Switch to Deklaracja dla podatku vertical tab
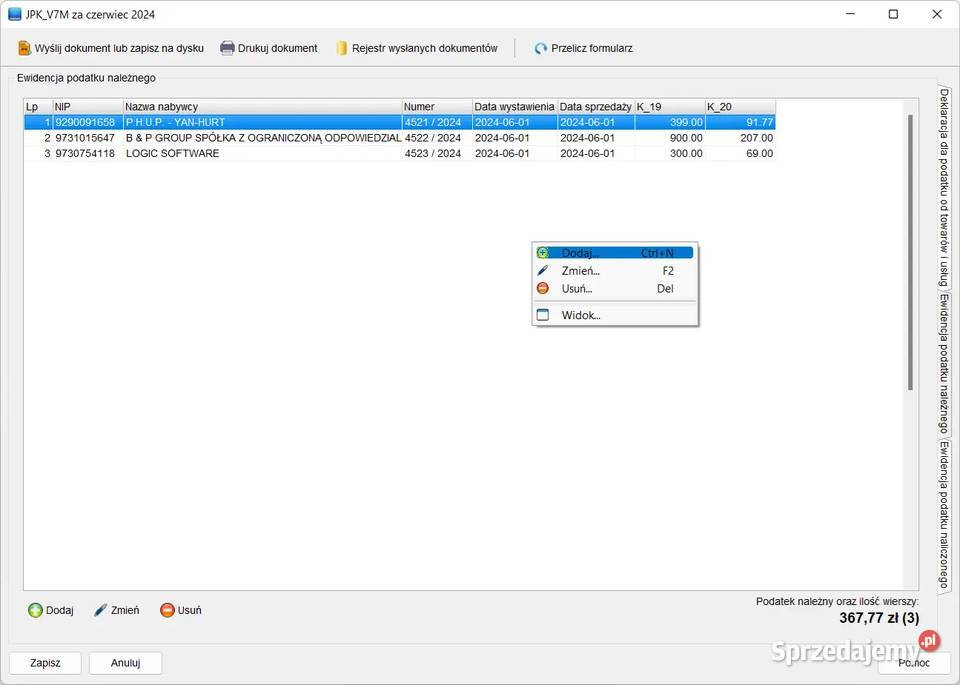Image resolution: width=960 pixels, height=685 pixels. pos(943,186)
